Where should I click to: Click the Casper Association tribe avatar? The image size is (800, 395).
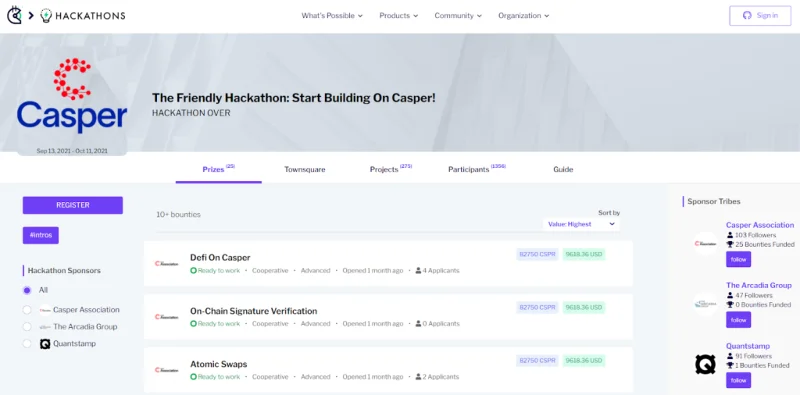706,243
